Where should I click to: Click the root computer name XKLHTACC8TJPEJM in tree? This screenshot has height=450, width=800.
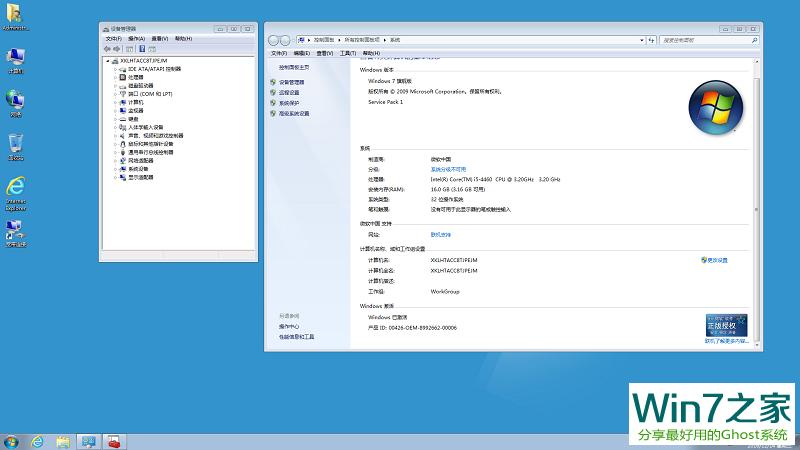(143, 61)
